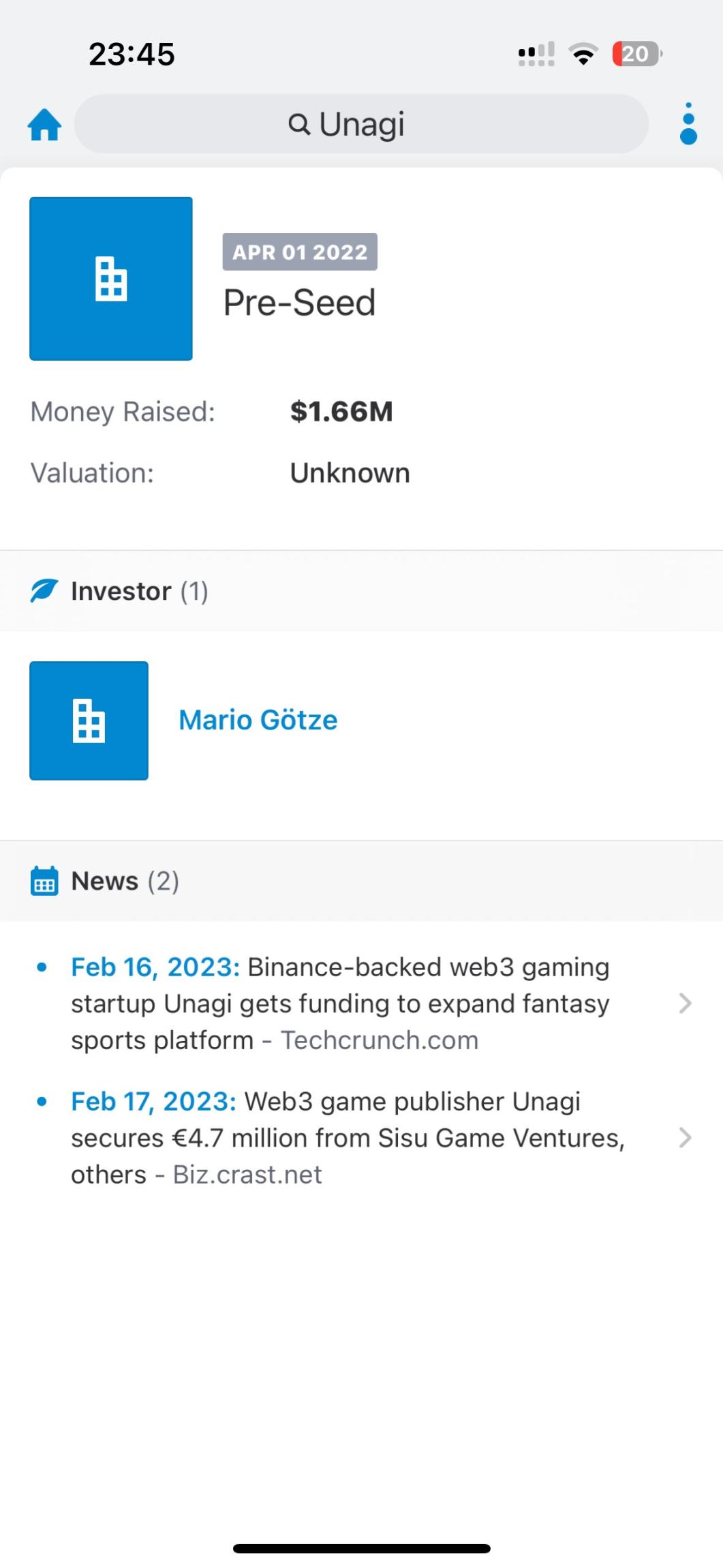Select the Investor (1) section header
This screenshot has height=1568, width=723.
point(140,591)
